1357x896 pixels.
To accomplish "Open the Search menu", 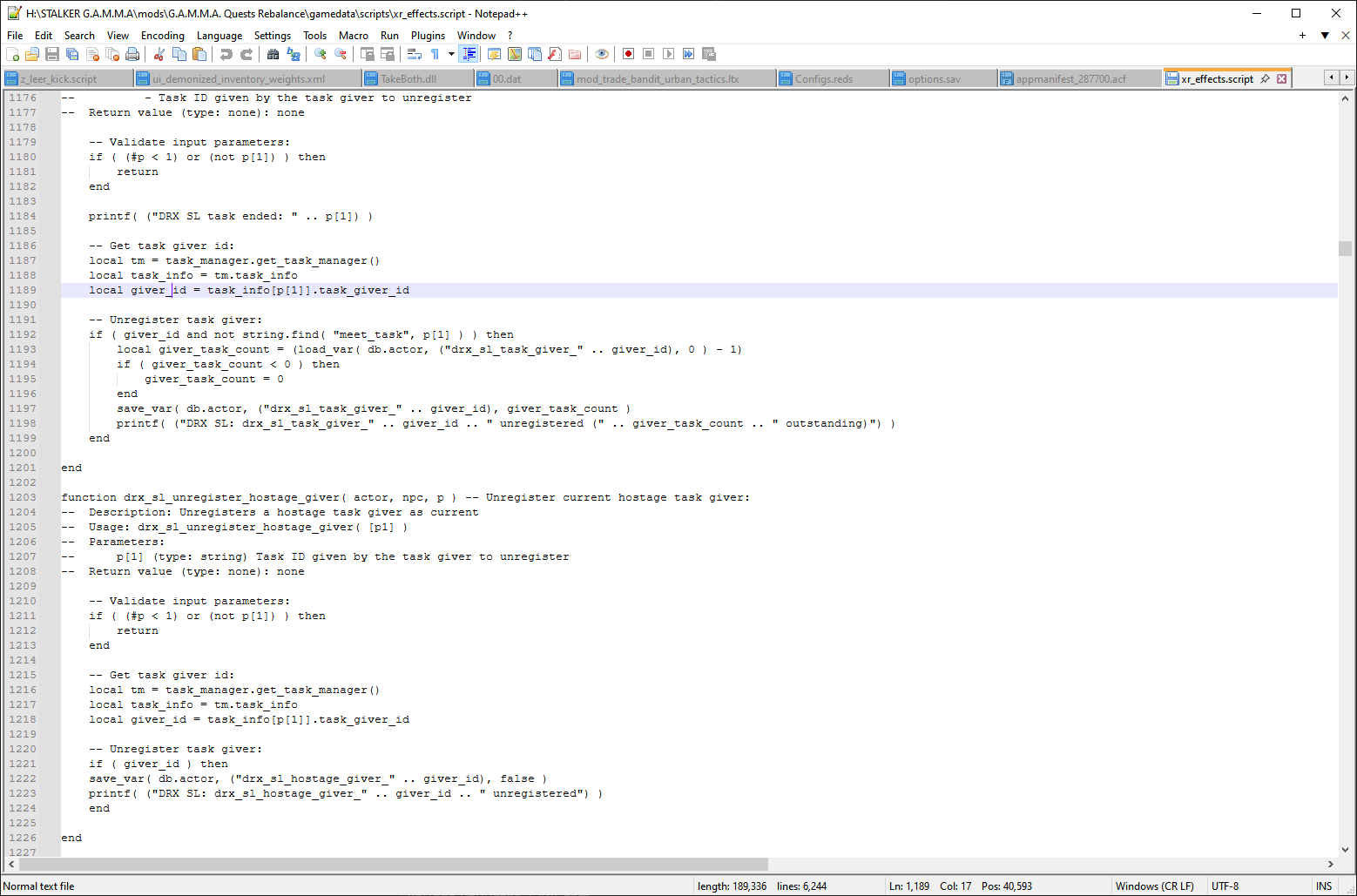I will (x=79, y=36).
